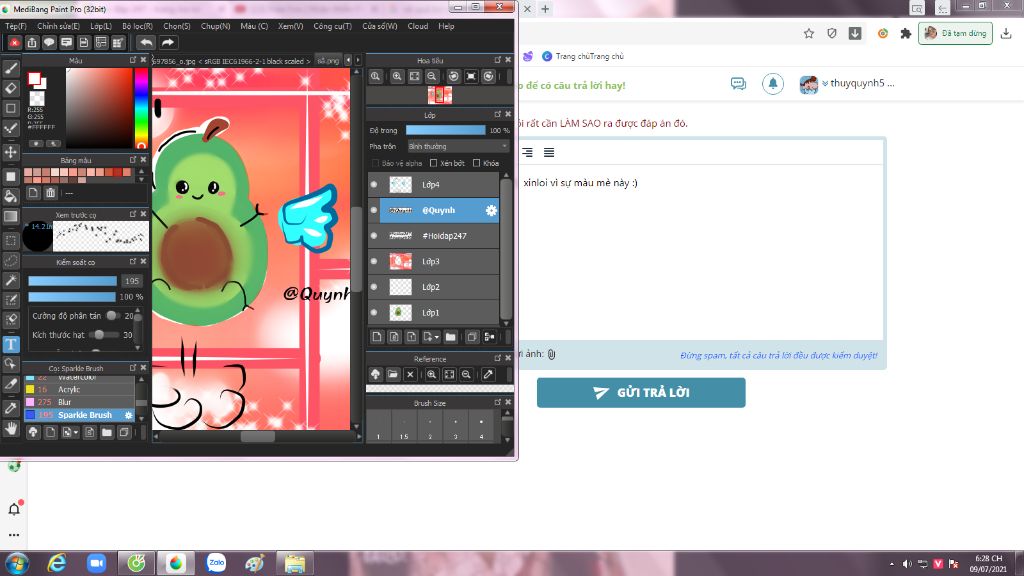The height and width of the screenshot is (576, 1024).
Task: Hide the Lớp2 layer
Action: [x=374, y=287]
